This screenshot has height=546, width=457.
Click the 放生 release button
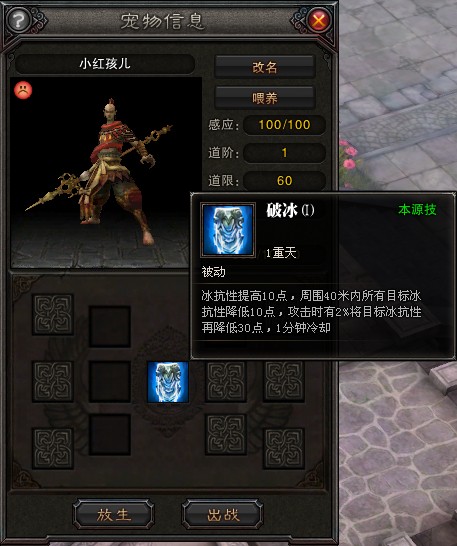[114, 515]
